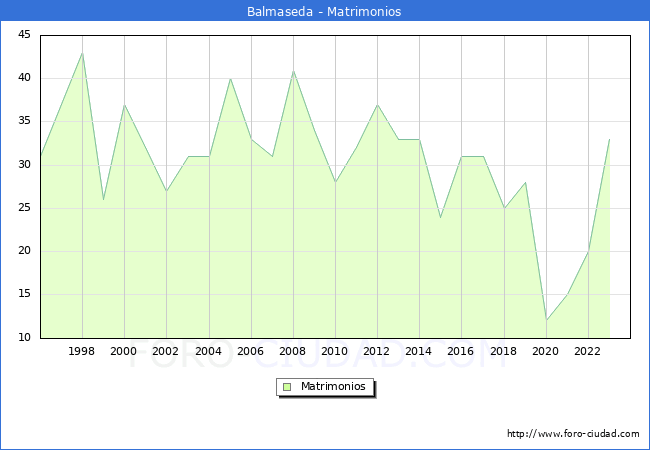Click the y-axis value 30
The image size is (650, 450).
tap(24, 165)
